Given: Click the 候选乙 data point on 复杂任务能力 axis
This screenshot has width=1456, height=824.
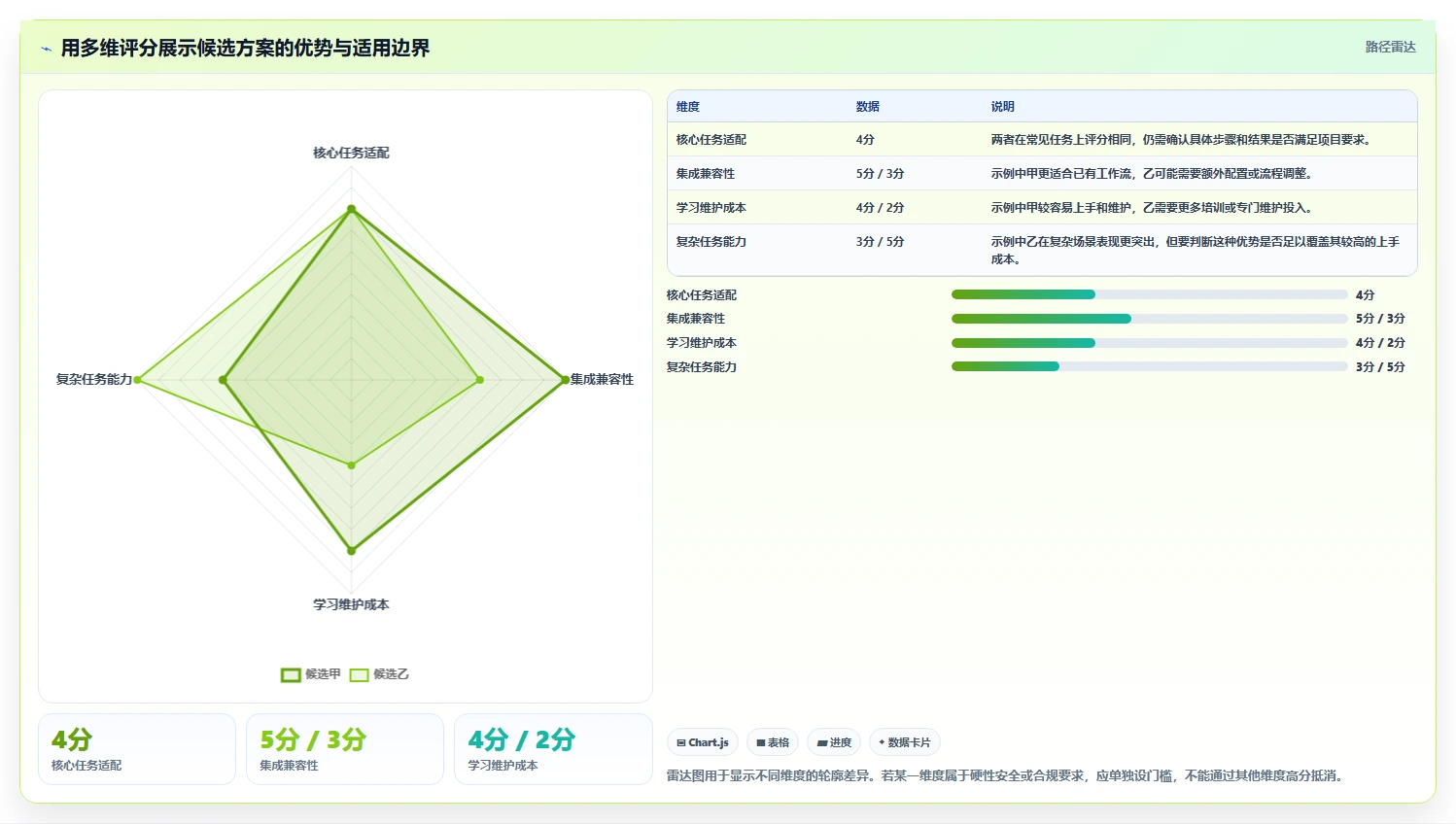Looking at the screenshot, I should (138, 380).
